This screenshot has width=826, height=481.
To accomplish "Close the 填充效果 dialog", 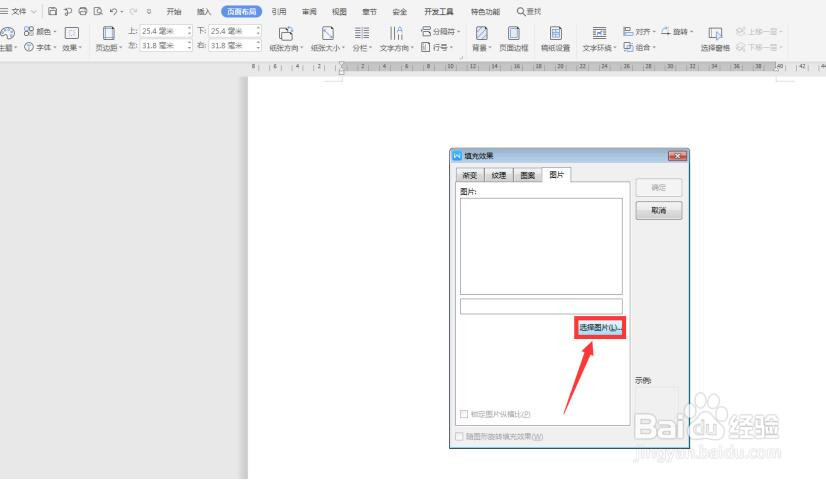I will point(677,155).
